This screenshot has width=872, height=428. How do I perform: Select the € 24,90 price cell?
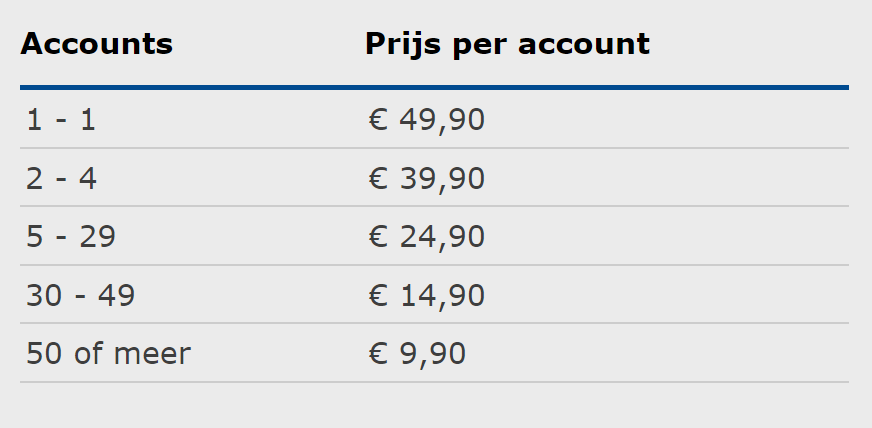pos(427,237)
